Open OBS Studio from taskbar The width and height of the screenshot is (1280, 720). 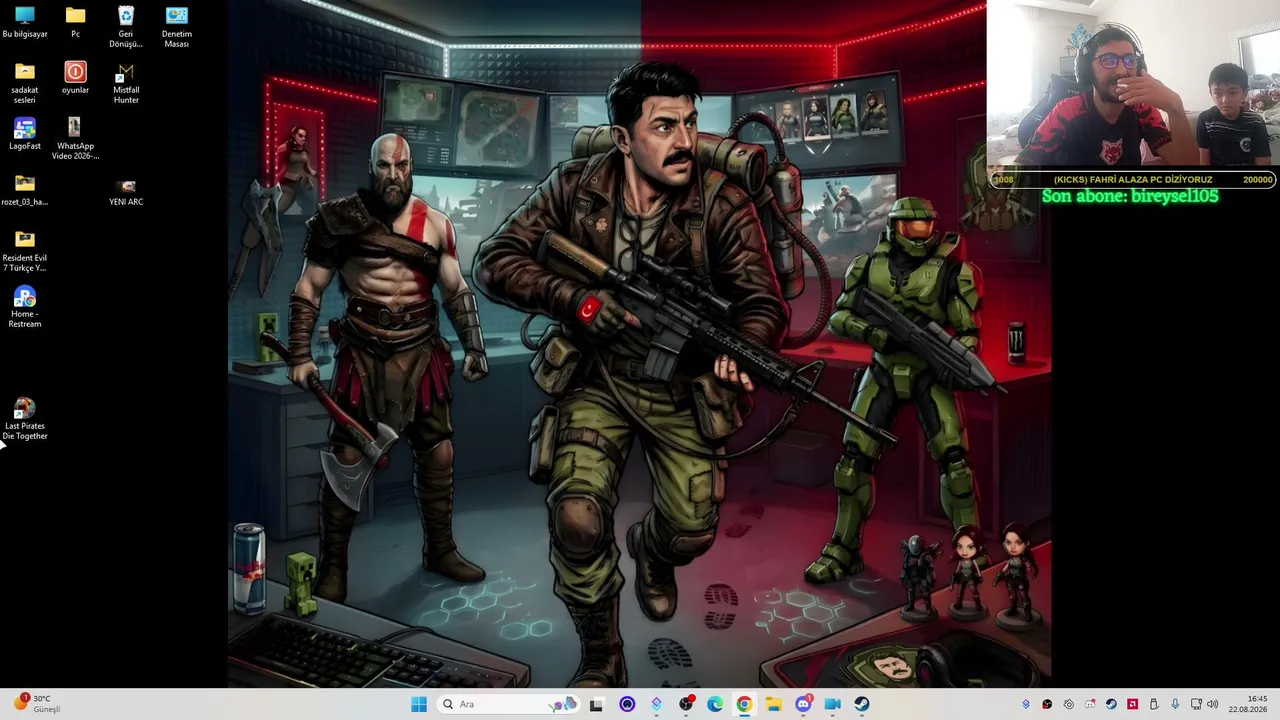click(x=686, y=704)
